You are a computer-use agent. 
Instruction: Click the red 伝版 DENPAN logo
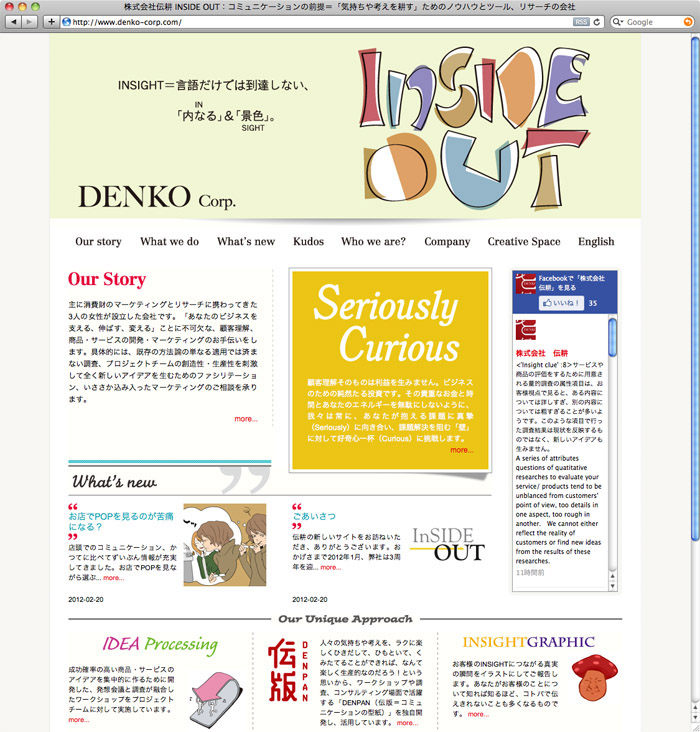288,671
